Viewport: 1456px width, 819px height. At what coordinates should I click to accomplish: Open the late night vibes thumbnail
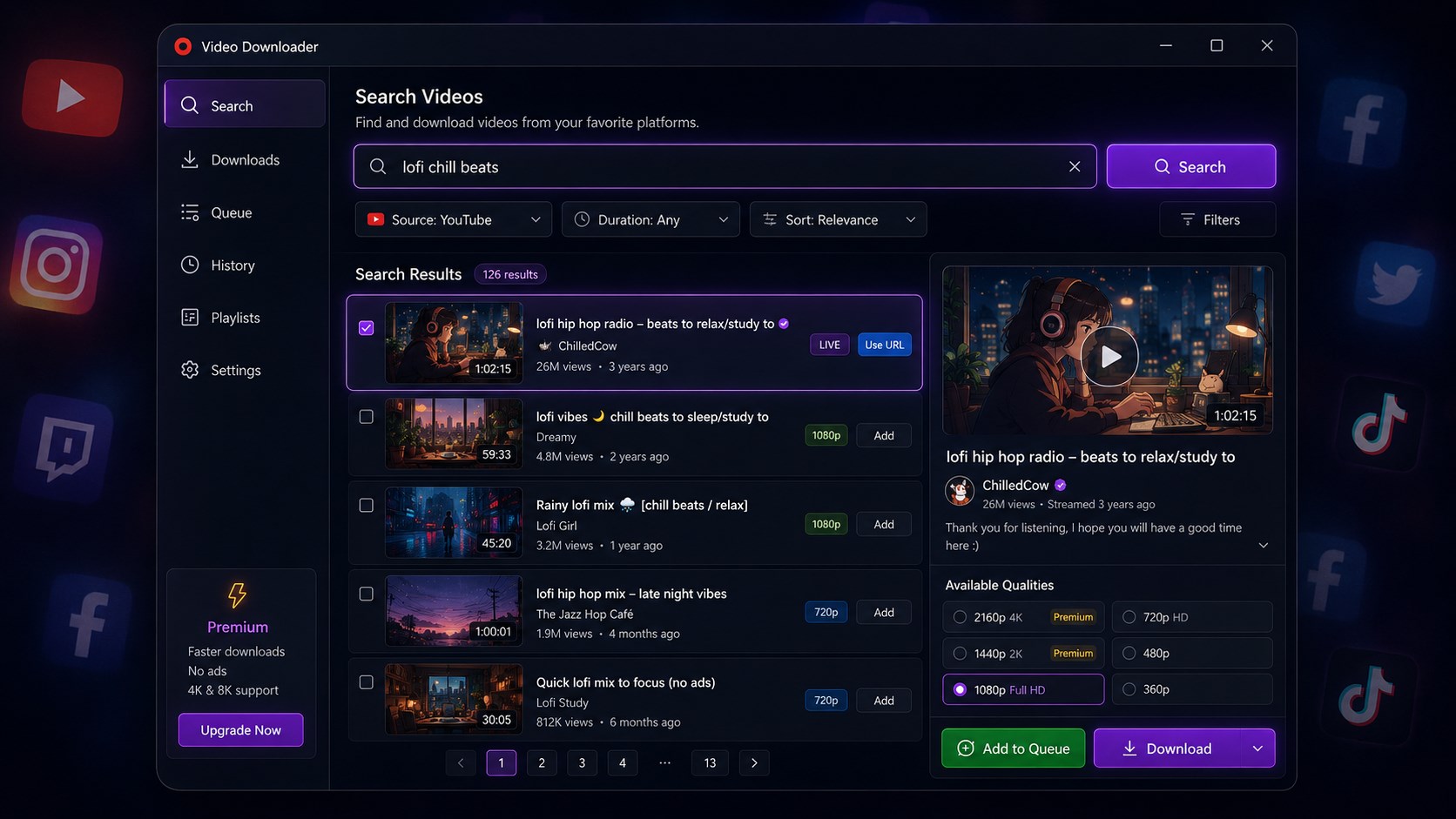pyautogui.click(x=454, y=610)
